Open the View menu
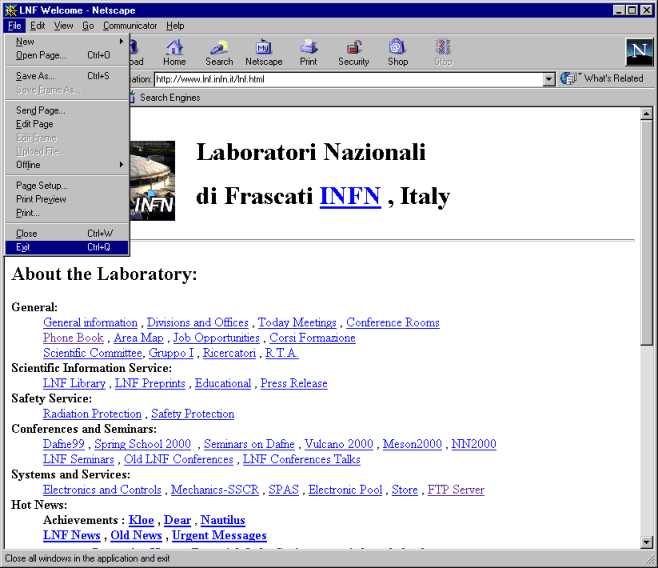Viewport: 658px width, 568px height. (63, 26)
